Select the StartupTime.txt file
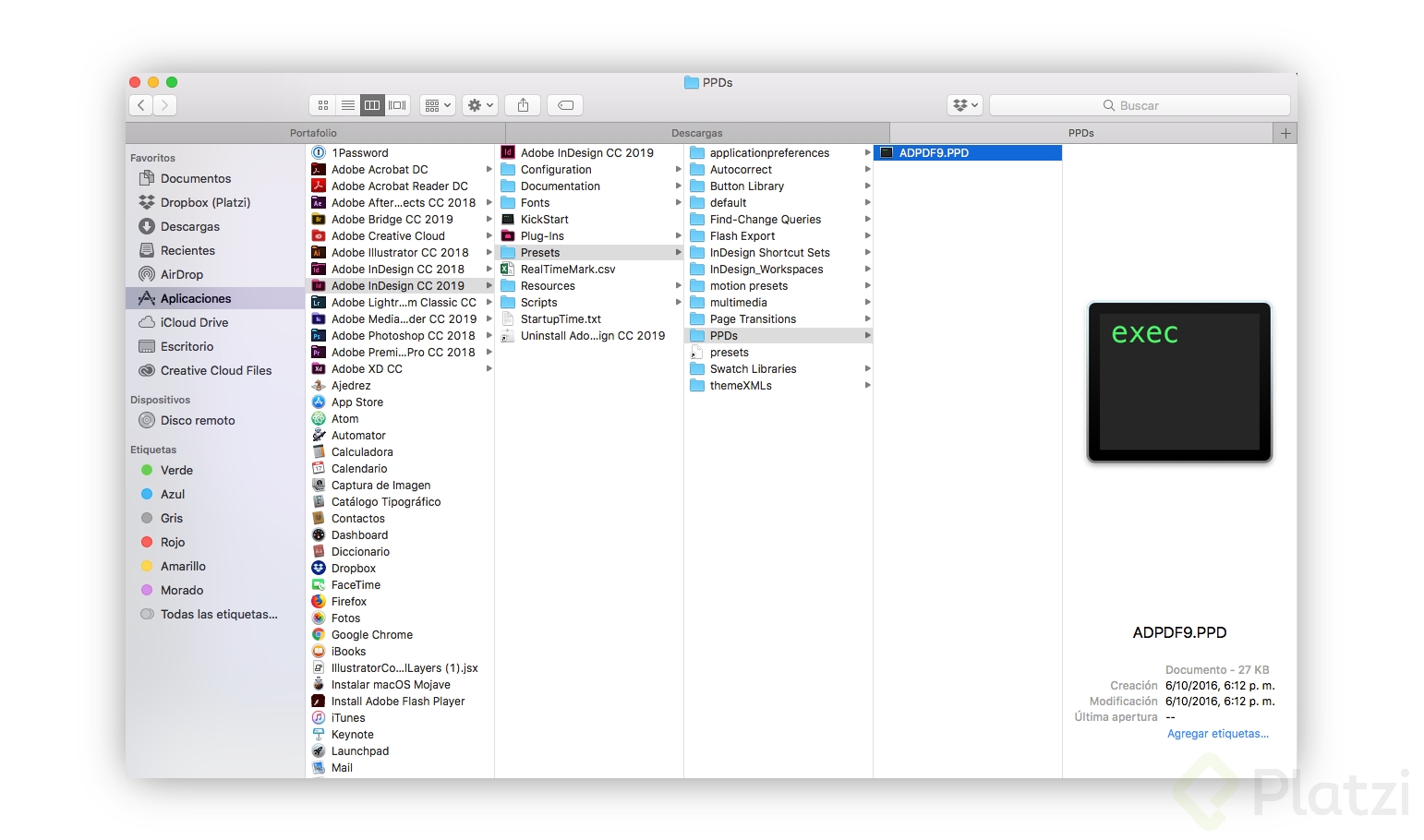The height and width of the screenshot is (840, 1424). coord(590,318)
